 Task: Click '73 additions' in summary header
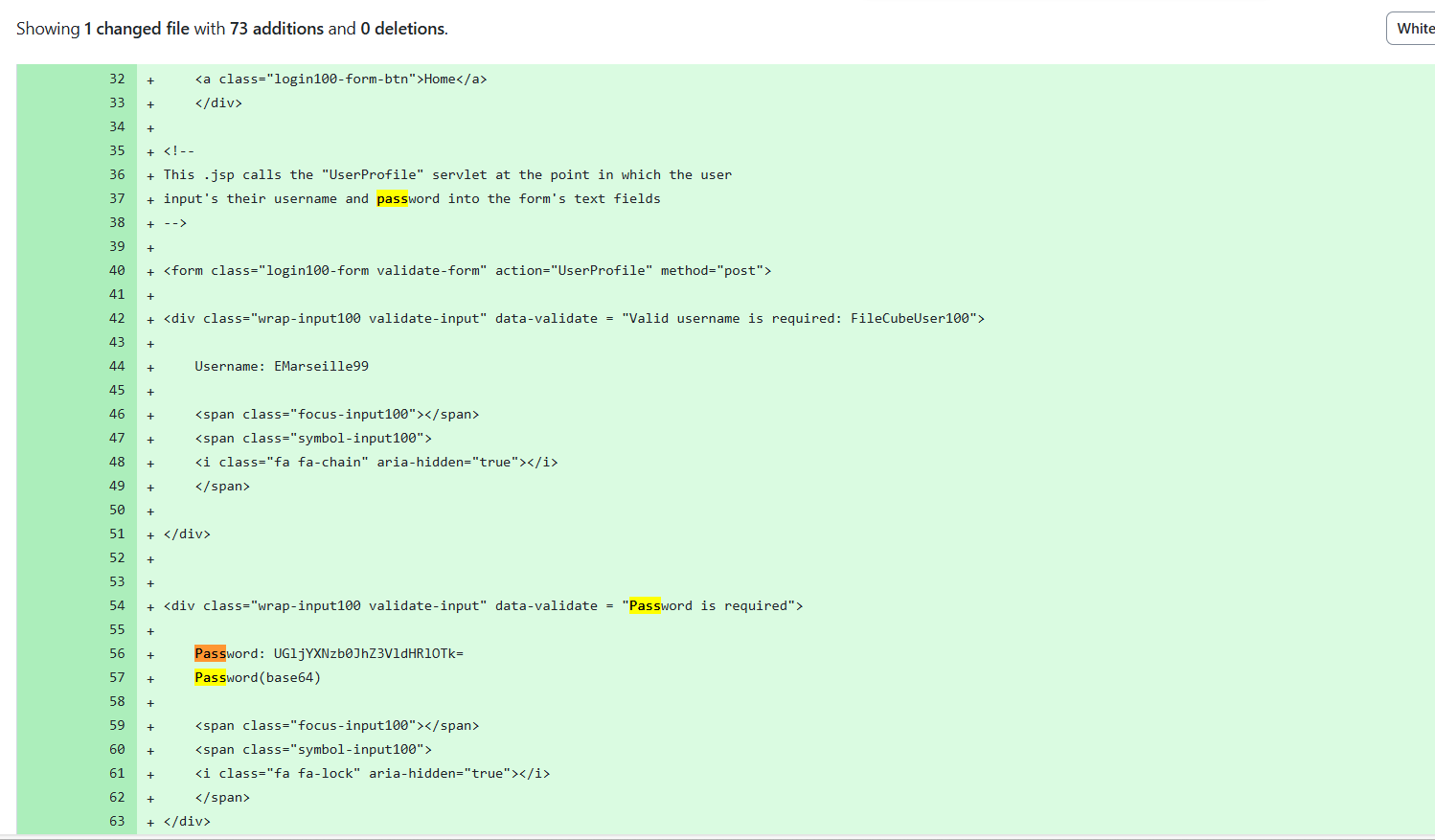(277, 29)
